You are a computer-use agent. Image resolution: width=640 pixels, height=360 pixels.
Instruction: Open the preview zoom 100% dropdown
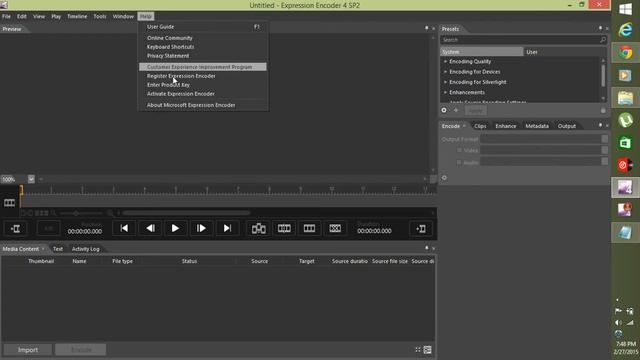(31, 179)
